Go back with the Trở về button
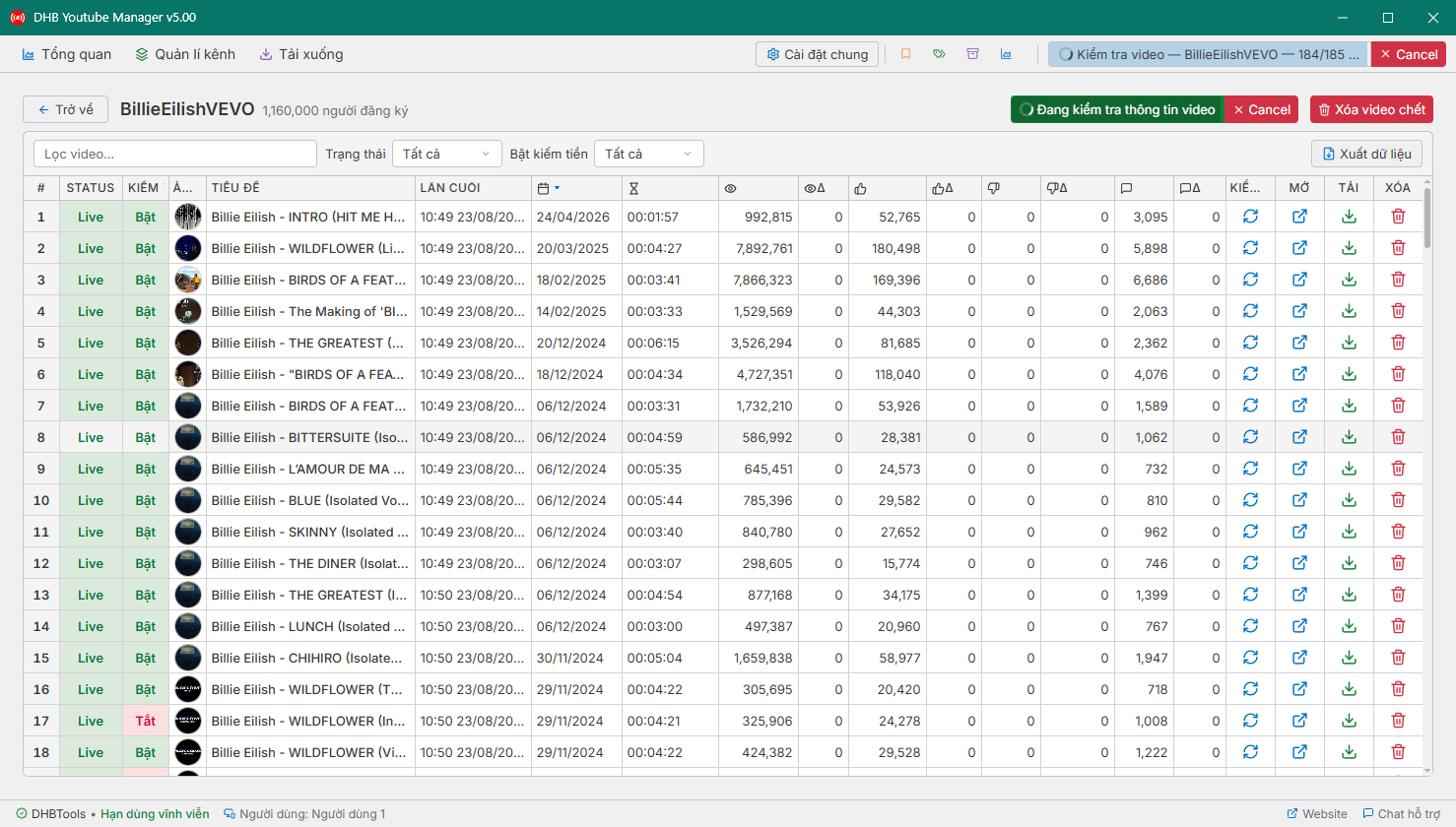The height and width of the screenshot is (827, 1456). tap(65, 109)
